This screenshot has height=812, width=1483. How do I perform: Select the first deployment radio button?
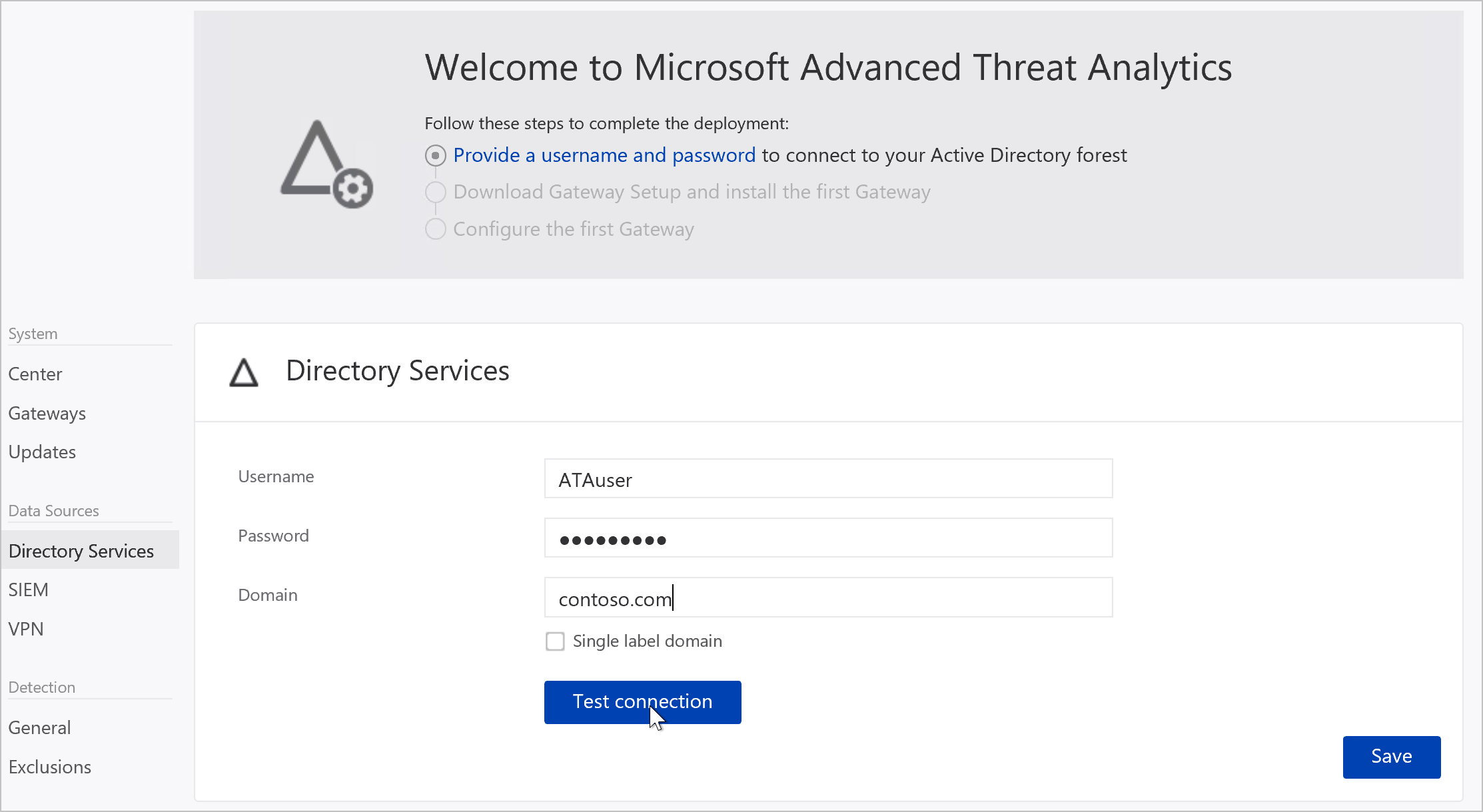click(435, 155)
